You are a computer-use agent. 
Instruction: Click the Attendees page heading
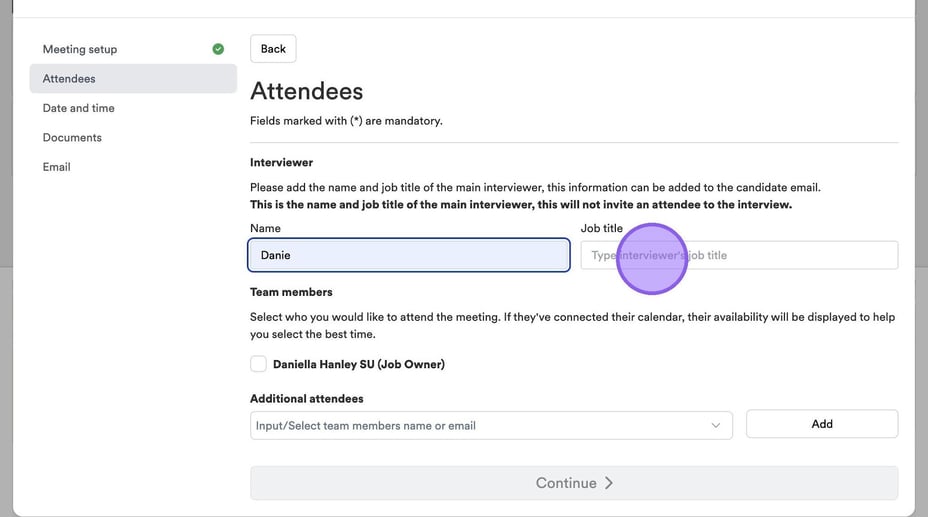tap(306, 91)
